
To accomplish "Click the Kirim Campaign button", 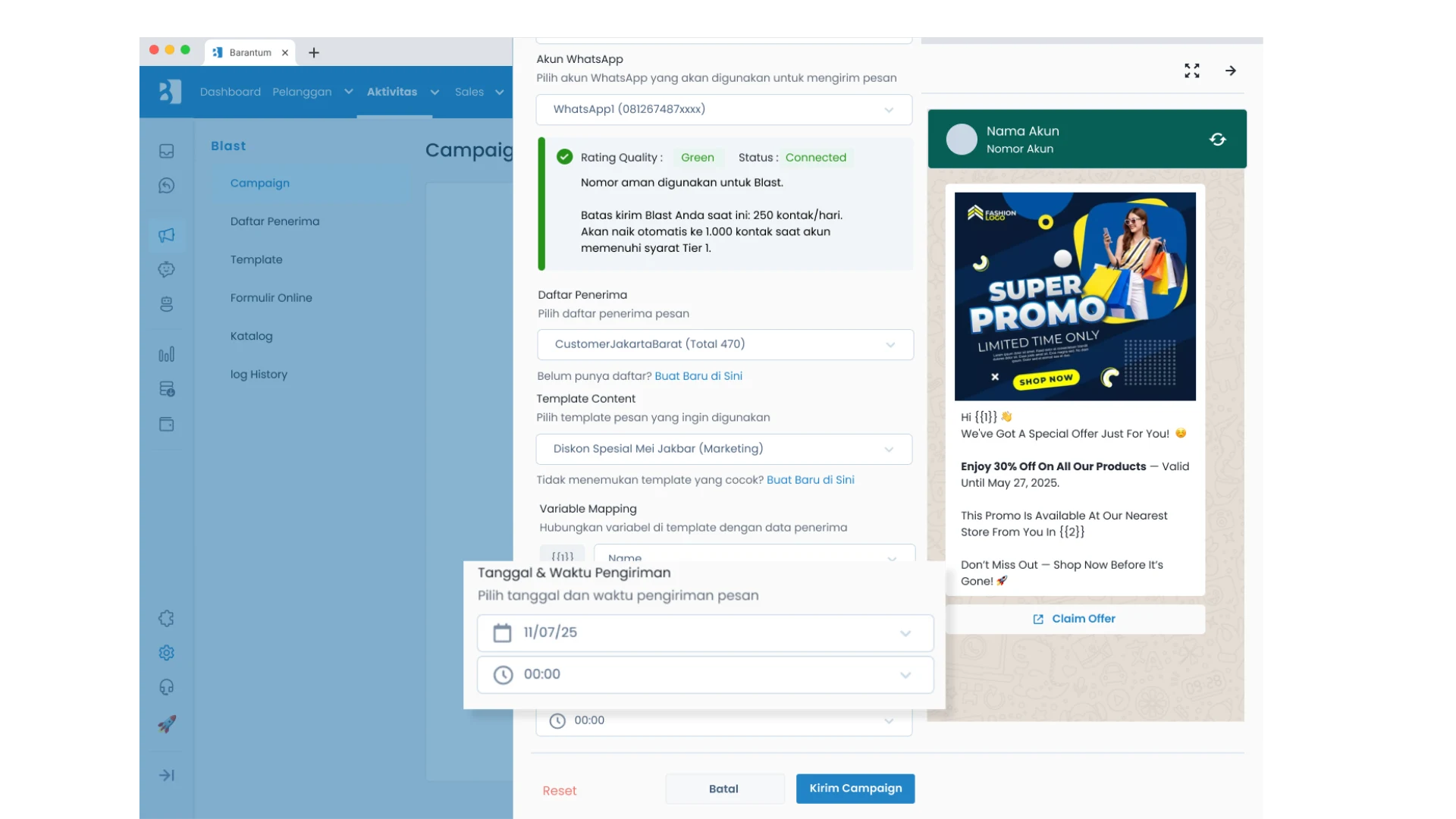I will pyautogui.click(x=855, y=789).
